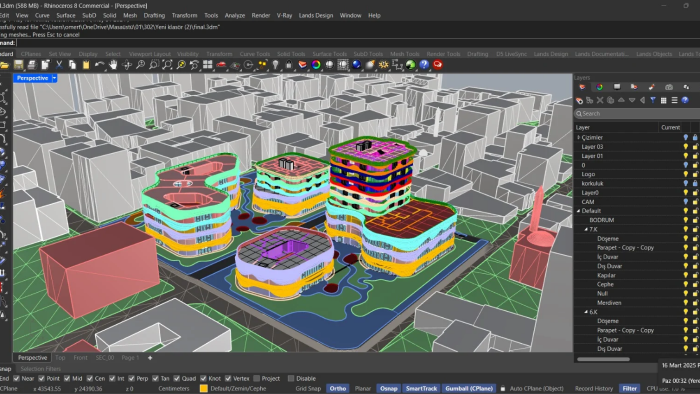Toggle the Mid osnap checkbox
The image size is (700, 394).
[67, 378]
